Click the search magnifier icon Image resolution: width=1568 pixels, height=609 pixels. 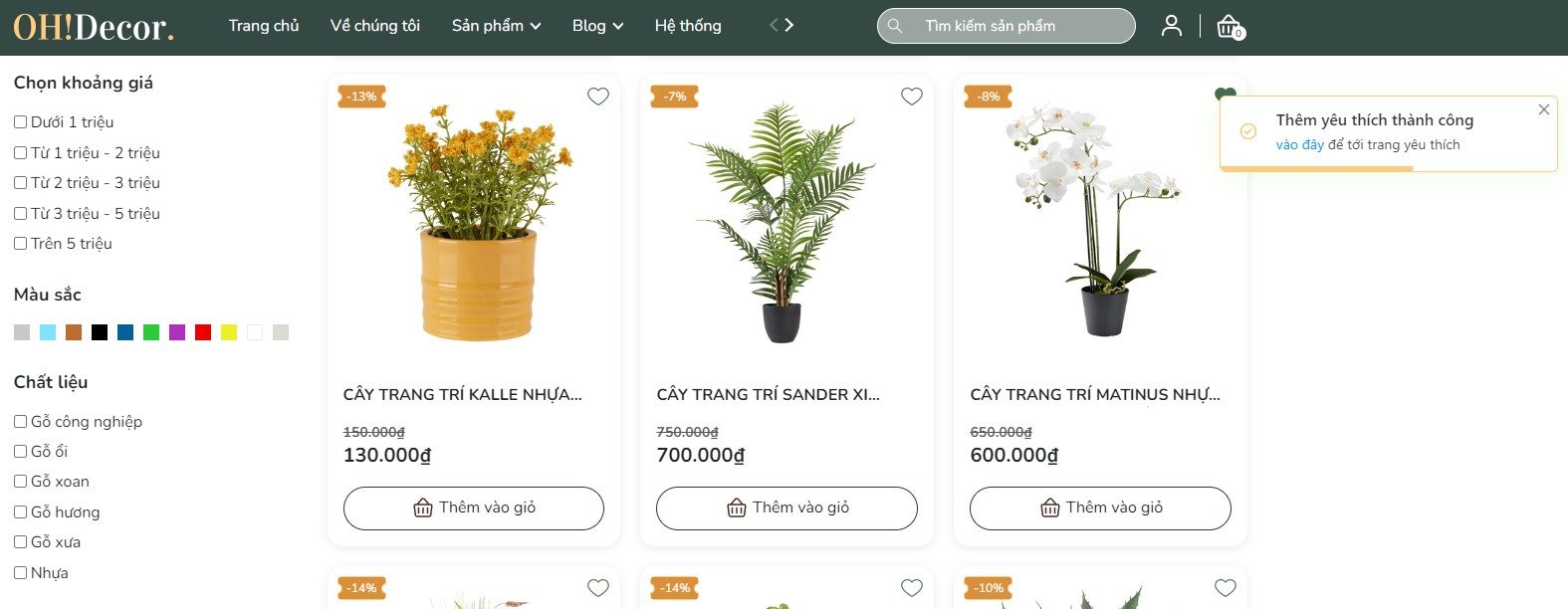[x=895, y=26]
